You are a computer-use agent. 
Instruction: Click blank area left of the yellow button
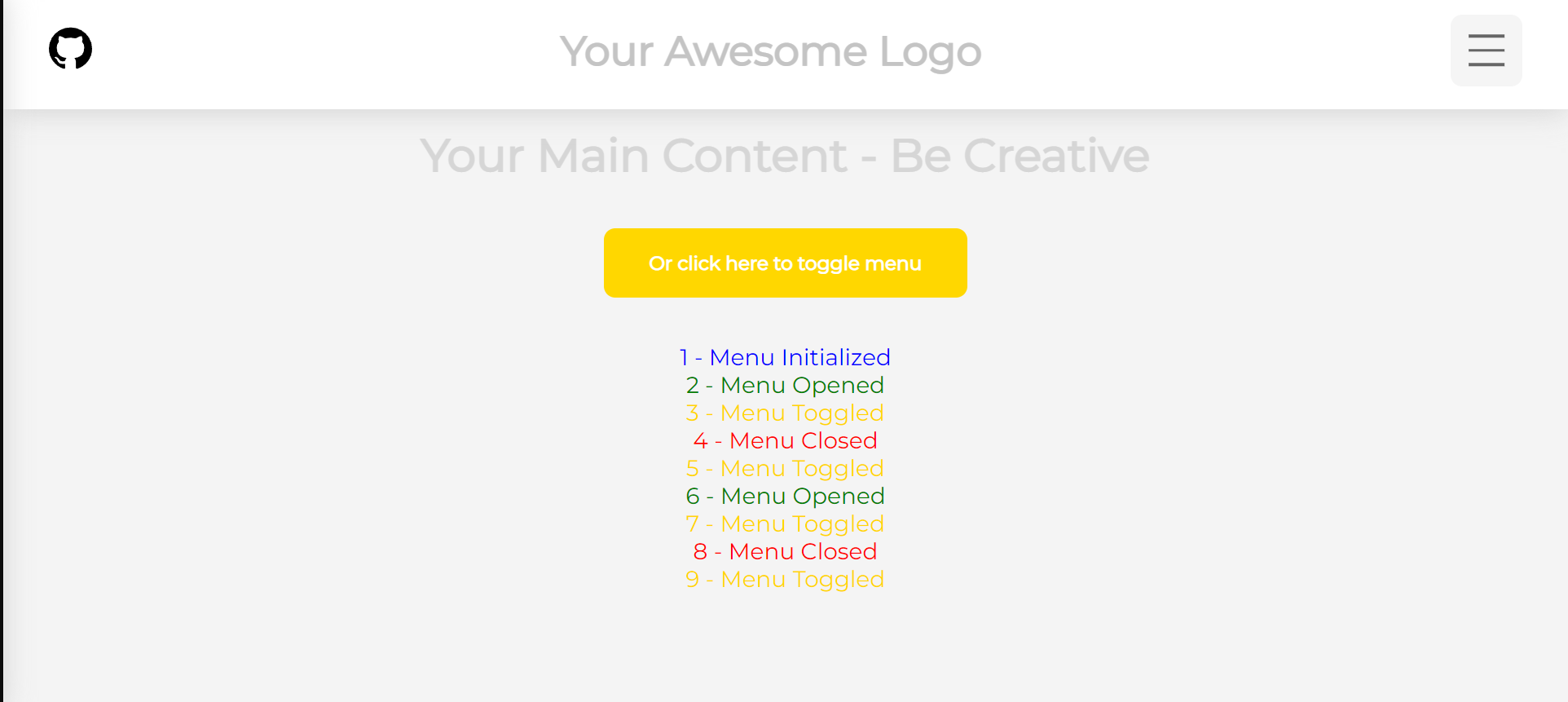click(326, 263)
